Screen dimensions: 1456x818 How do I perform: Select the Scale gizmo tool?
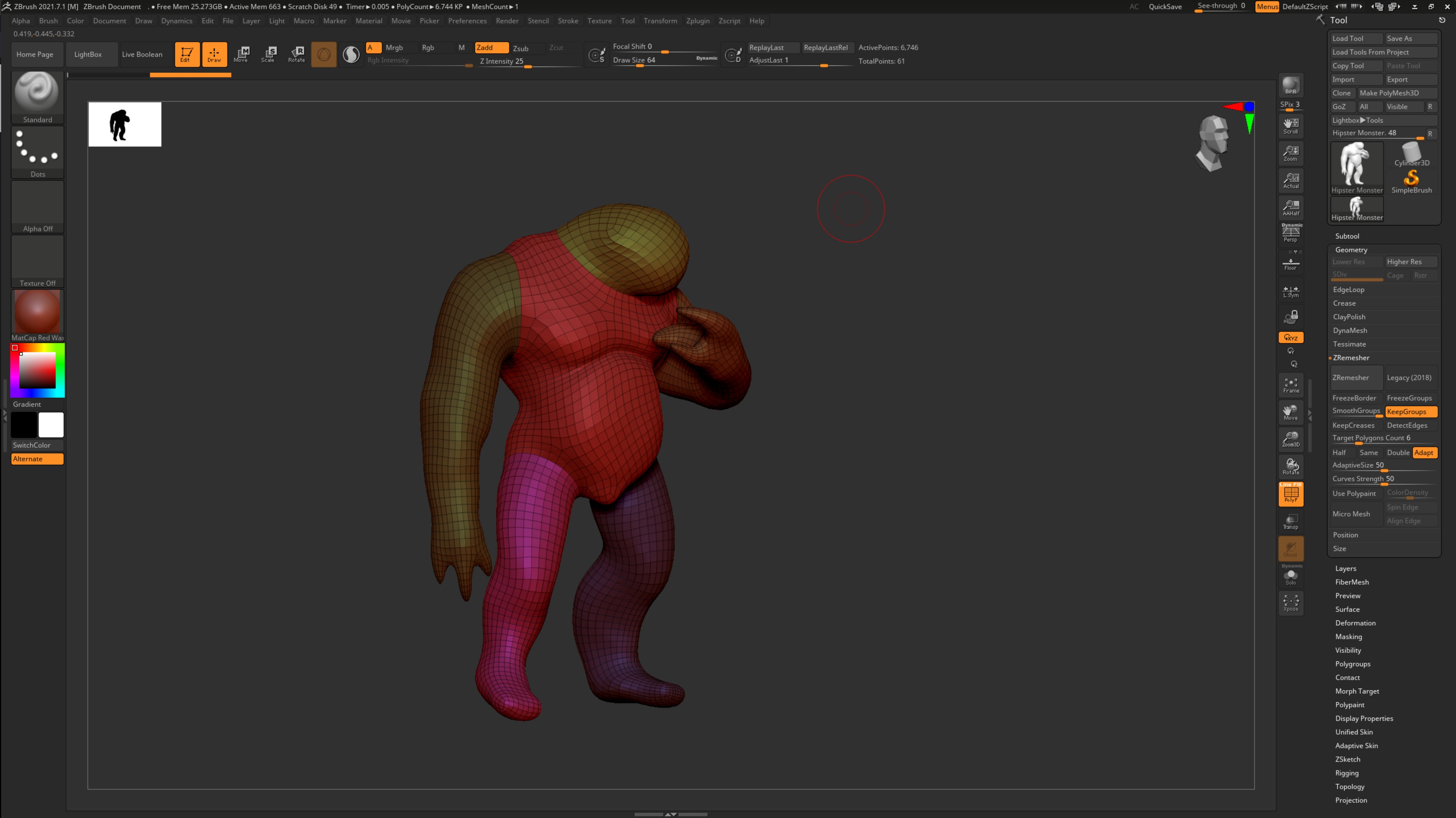tap(269, 54)
